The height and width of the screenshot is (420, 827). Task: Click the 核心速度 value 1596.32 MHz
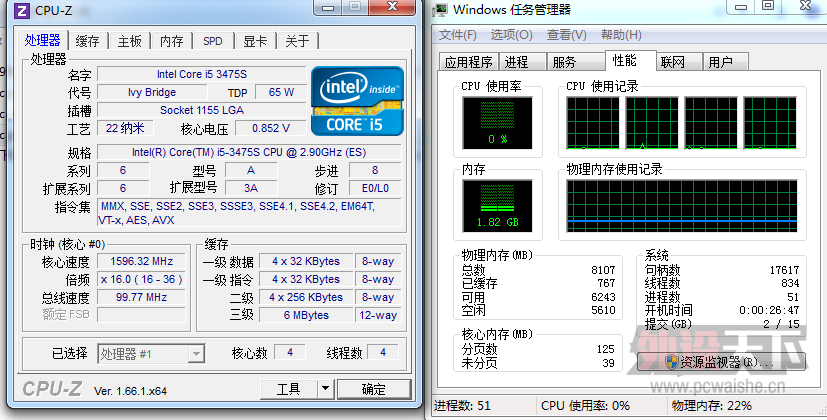pyautogui.click(x=141, y=261)
